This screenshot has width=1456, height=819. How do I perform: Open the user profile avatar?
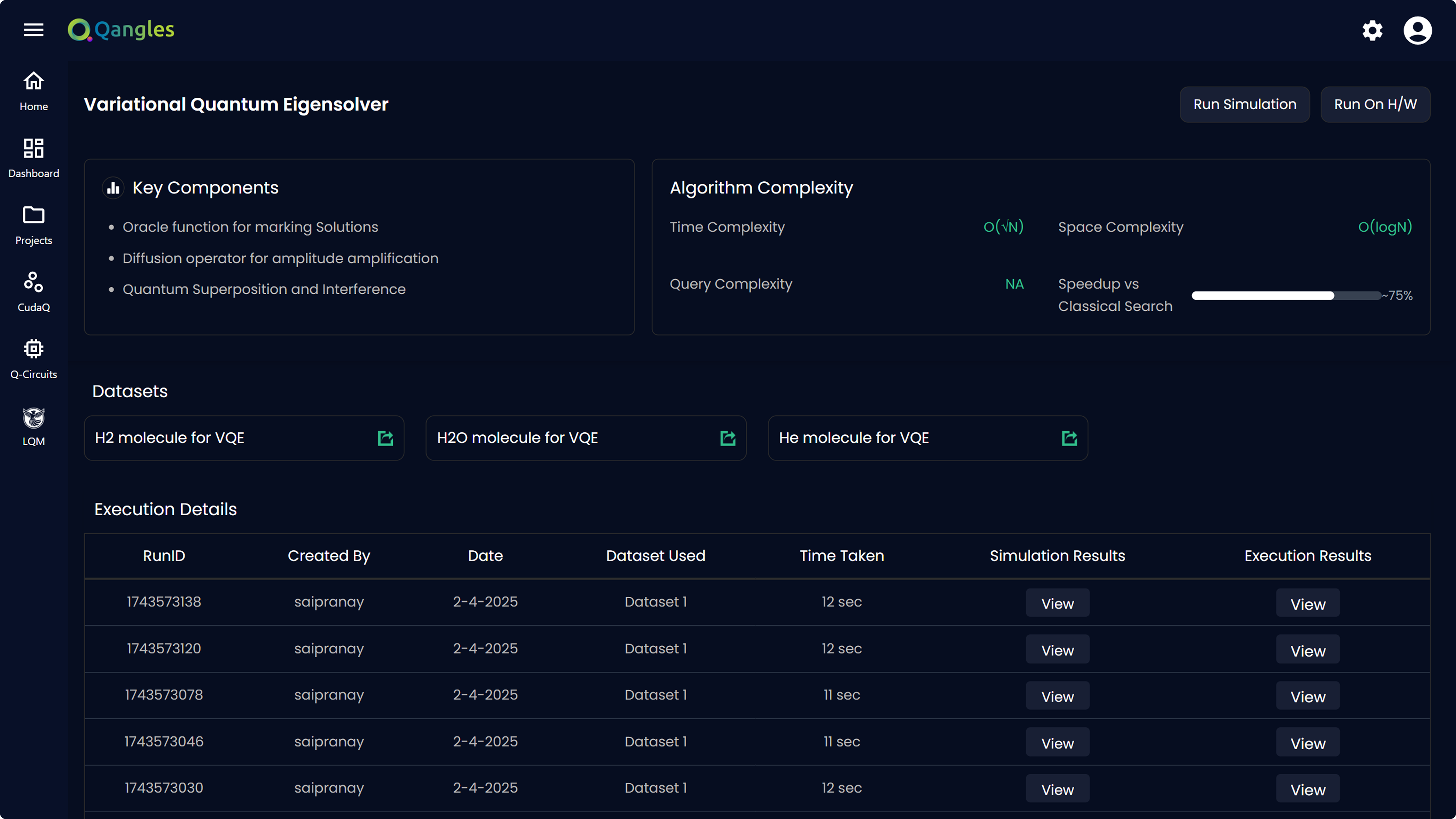point(1417,31)
